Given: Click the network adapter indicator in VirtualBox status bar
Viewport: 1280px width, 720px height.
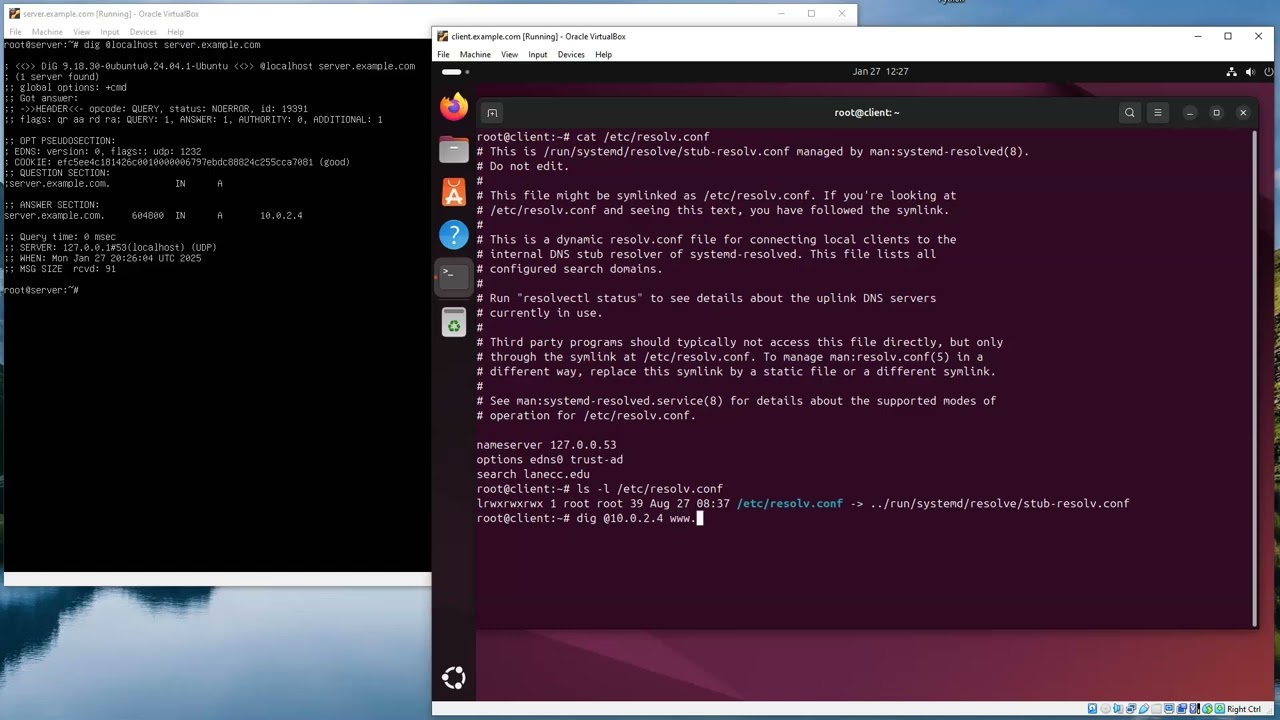Looking at the screenshot, I should tap(1131, 709).
